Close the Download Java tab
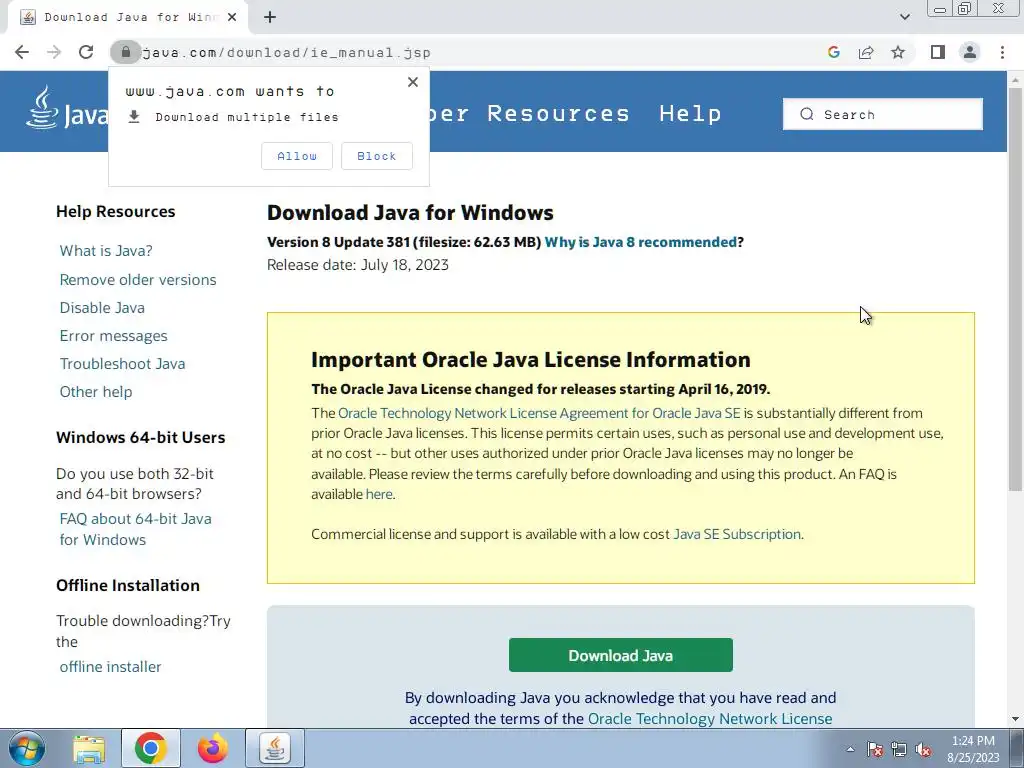Screen dimensions: 1024x768 232,18
